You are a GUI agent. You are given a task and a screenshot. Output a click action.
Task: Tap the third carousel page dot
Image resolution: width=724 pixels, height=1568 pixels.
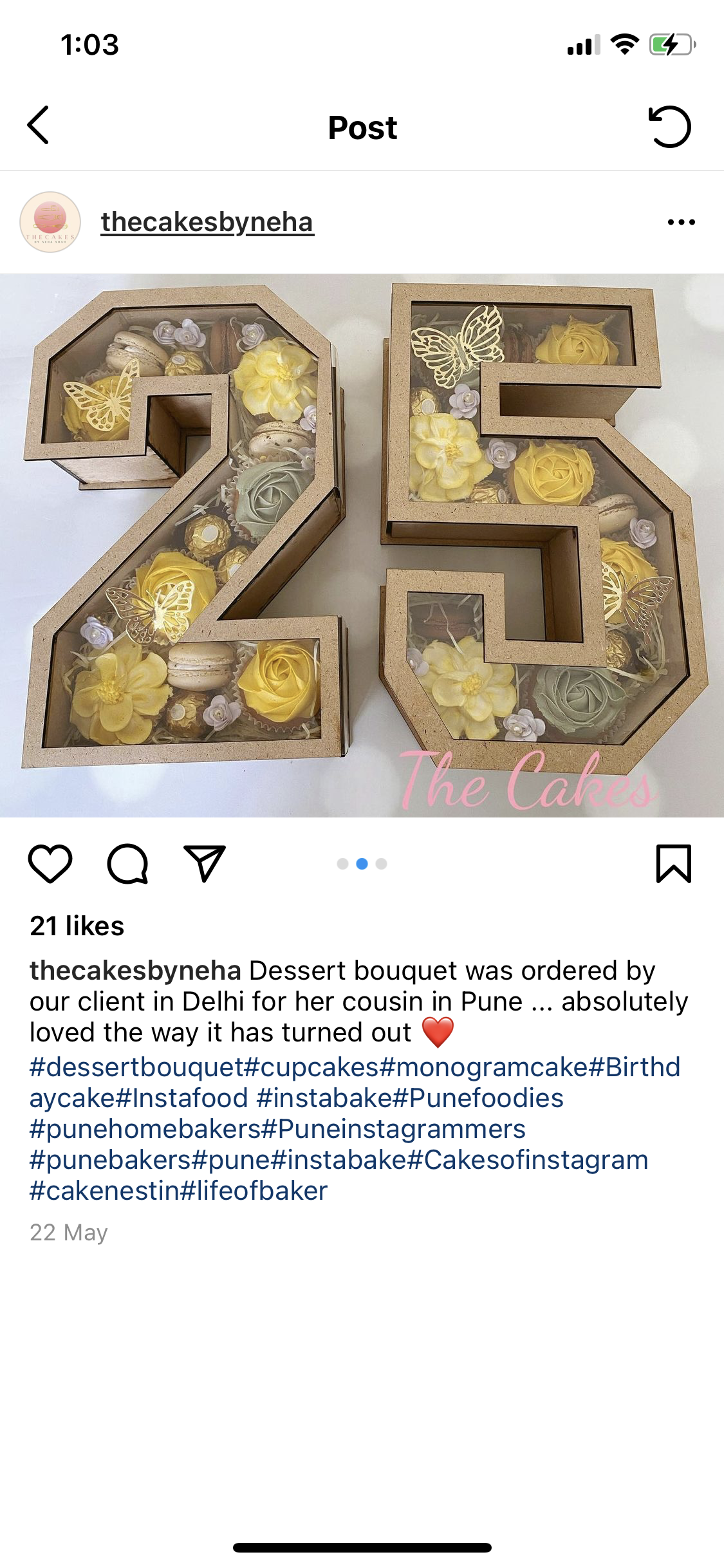point(381,864)
